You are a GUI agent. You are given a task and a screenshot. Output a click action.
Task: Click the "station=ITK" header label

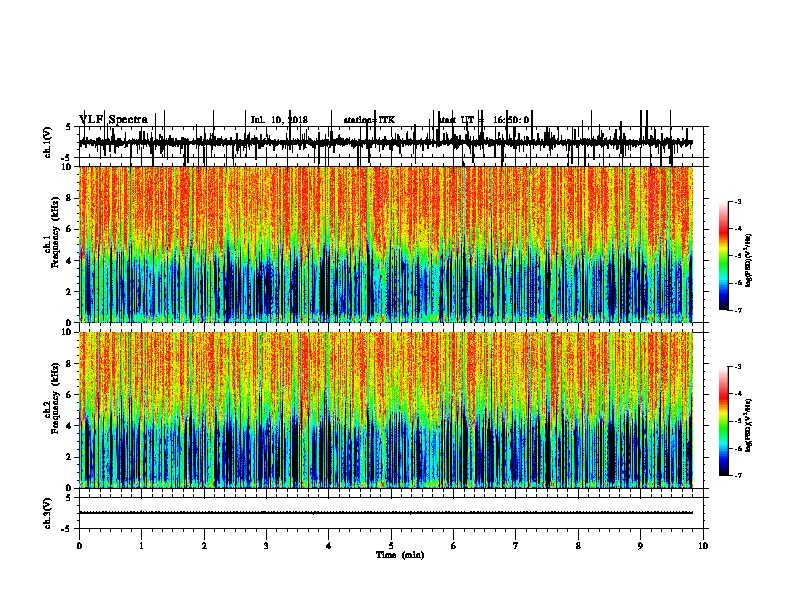point(369,120)
